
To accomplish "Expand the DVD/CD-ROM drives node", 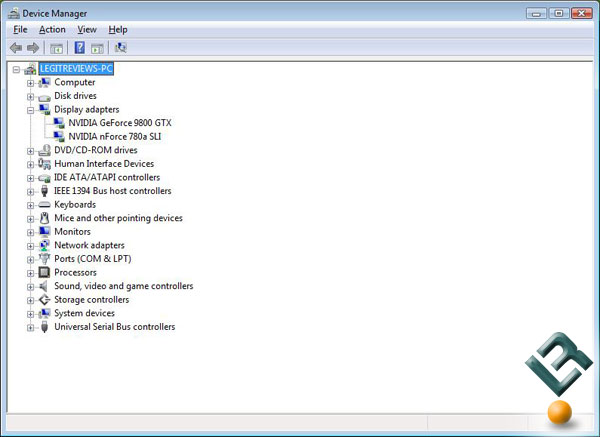I will click(x=30, y=151).
